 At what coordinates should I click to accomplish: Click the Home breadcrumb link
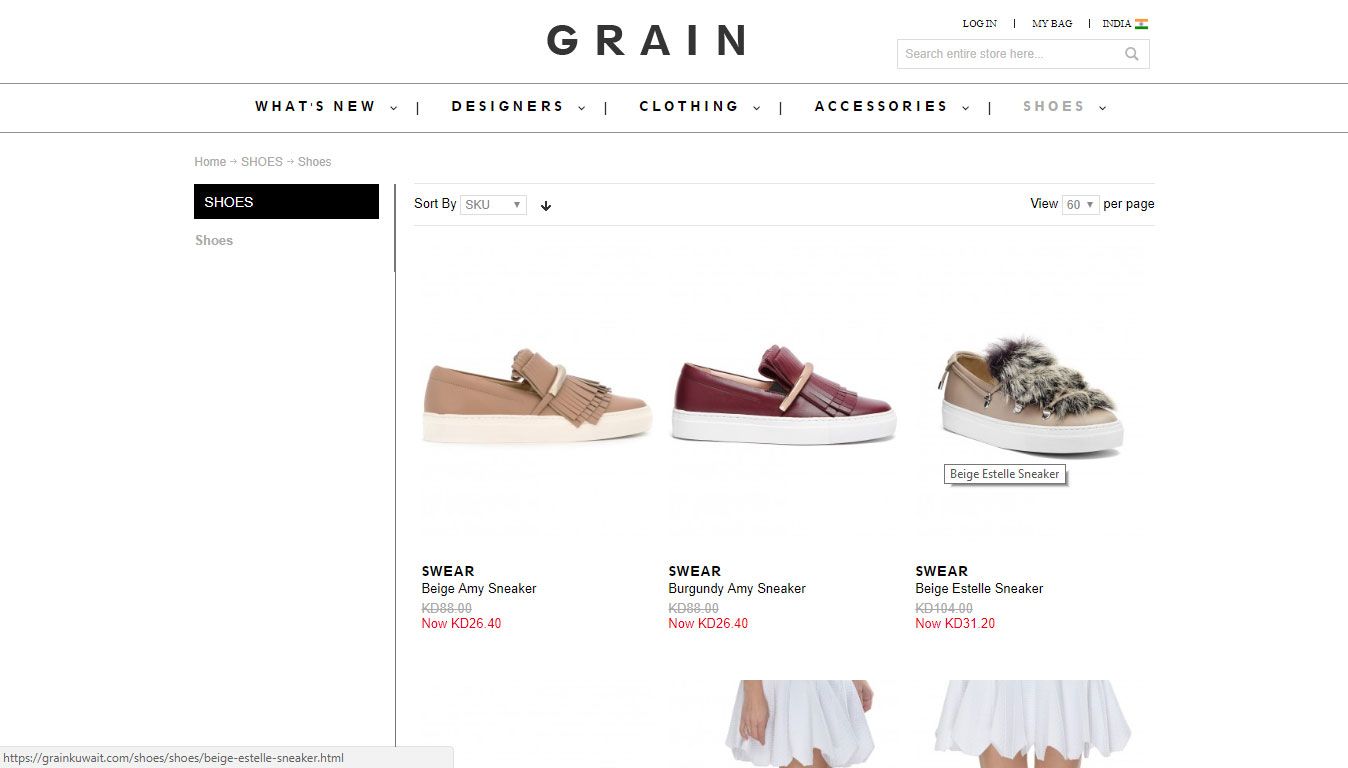pyautogui.click(x=210, y=162)
